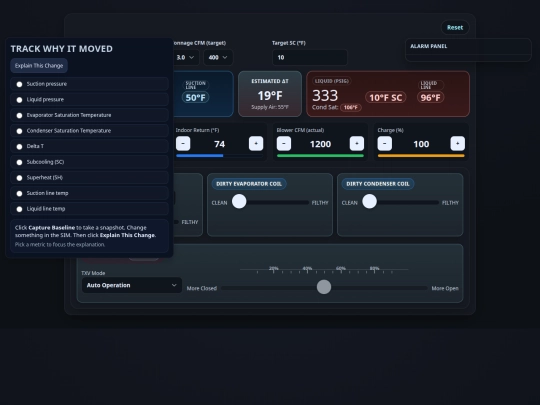Expand the TXV Mode Auto Operation dropdown

point(132,285)
